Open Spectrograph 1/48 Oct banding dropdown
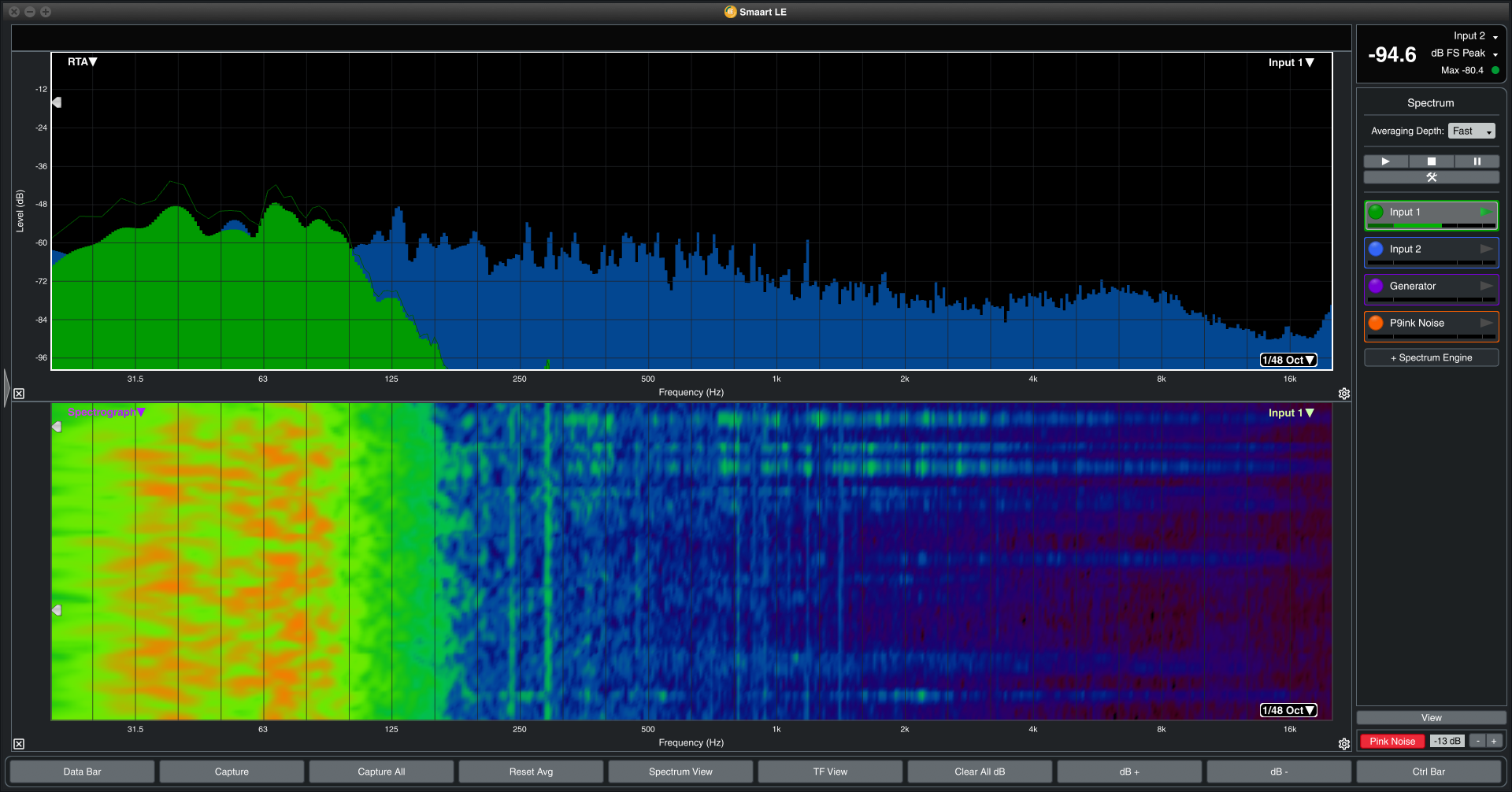The width and height of the screenshot is (1512, 792). [1288, 710]
